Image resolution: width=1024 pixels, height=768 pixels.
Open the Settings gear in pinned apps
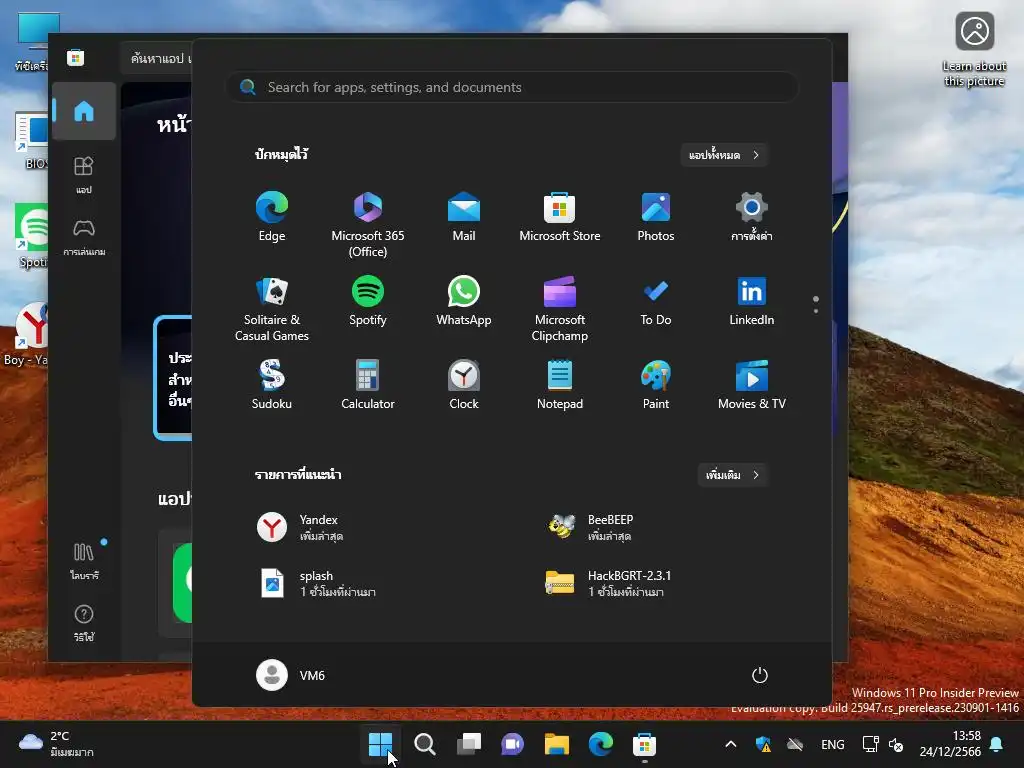pyautogui.click(x=752, y=217)
